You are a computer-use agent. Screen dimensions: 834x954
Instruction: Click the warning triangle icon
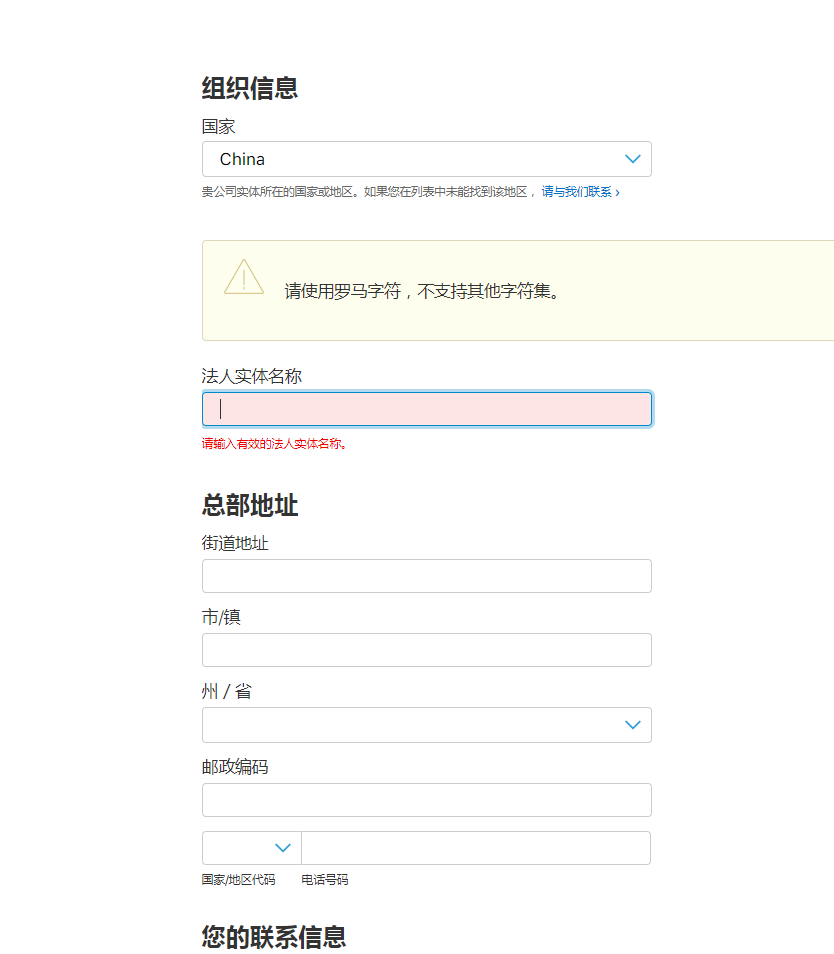point(244,277)
